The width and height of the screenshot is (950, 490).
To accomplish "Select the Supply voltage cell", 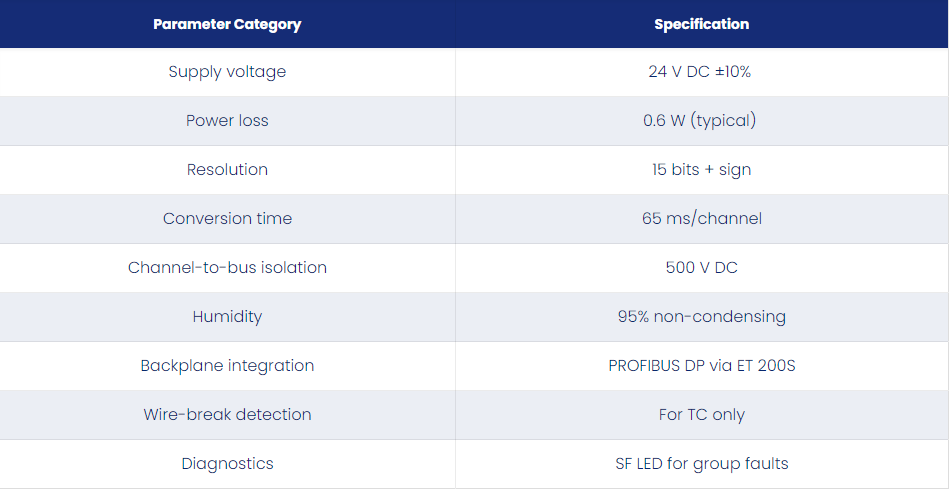I will point(227,72).
